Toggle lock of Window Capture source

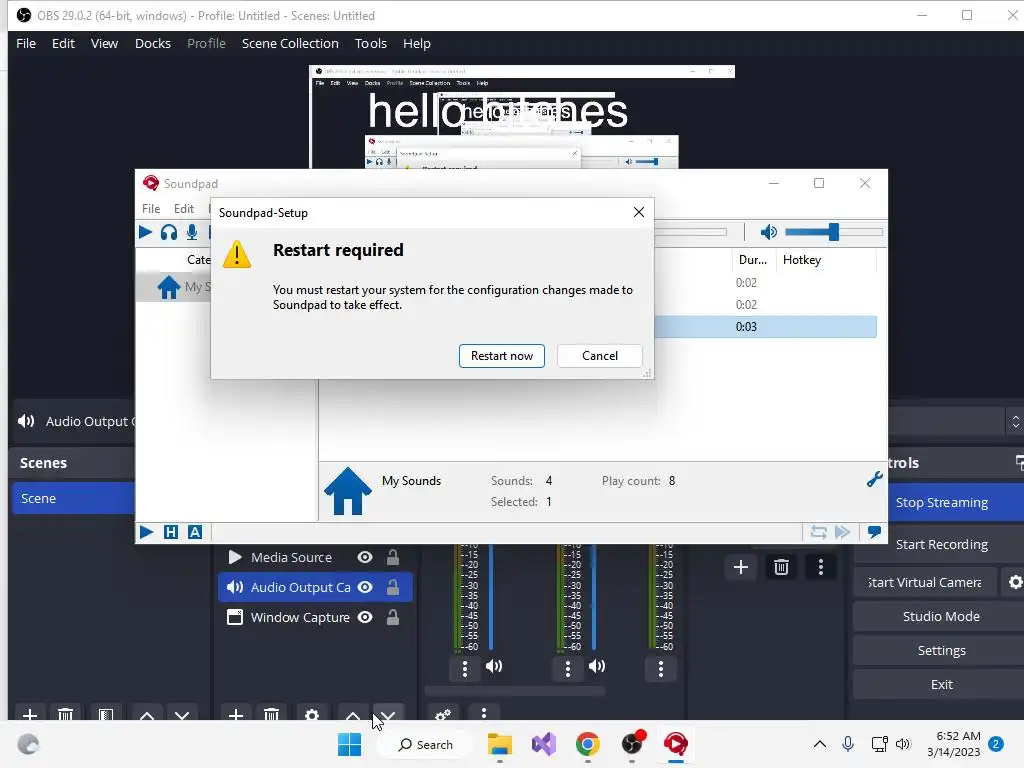tap(392, 617)
